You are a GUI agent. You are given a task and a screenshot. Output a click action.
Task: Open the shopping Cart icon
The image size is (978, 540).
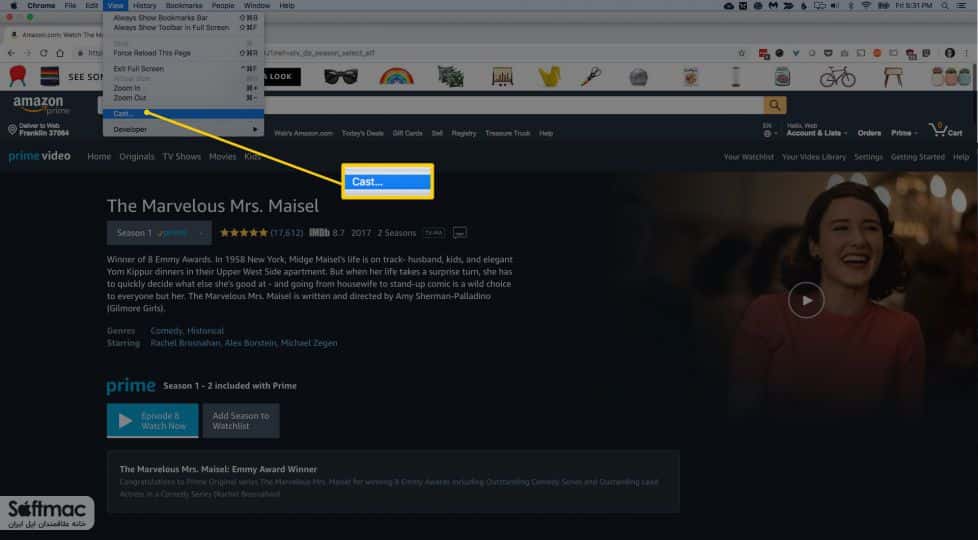pos(946,130)
